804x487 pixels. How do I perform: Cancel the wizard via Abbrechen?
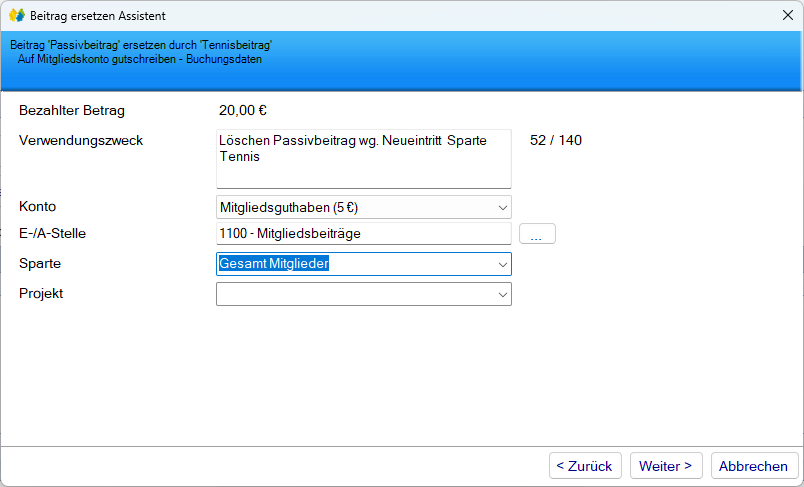(x=754, y=466)
